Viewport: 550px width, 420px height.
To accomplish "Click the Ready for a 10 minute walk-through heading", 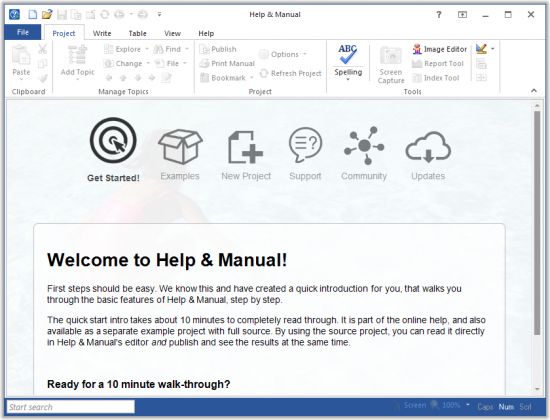I will pos(139,384).
